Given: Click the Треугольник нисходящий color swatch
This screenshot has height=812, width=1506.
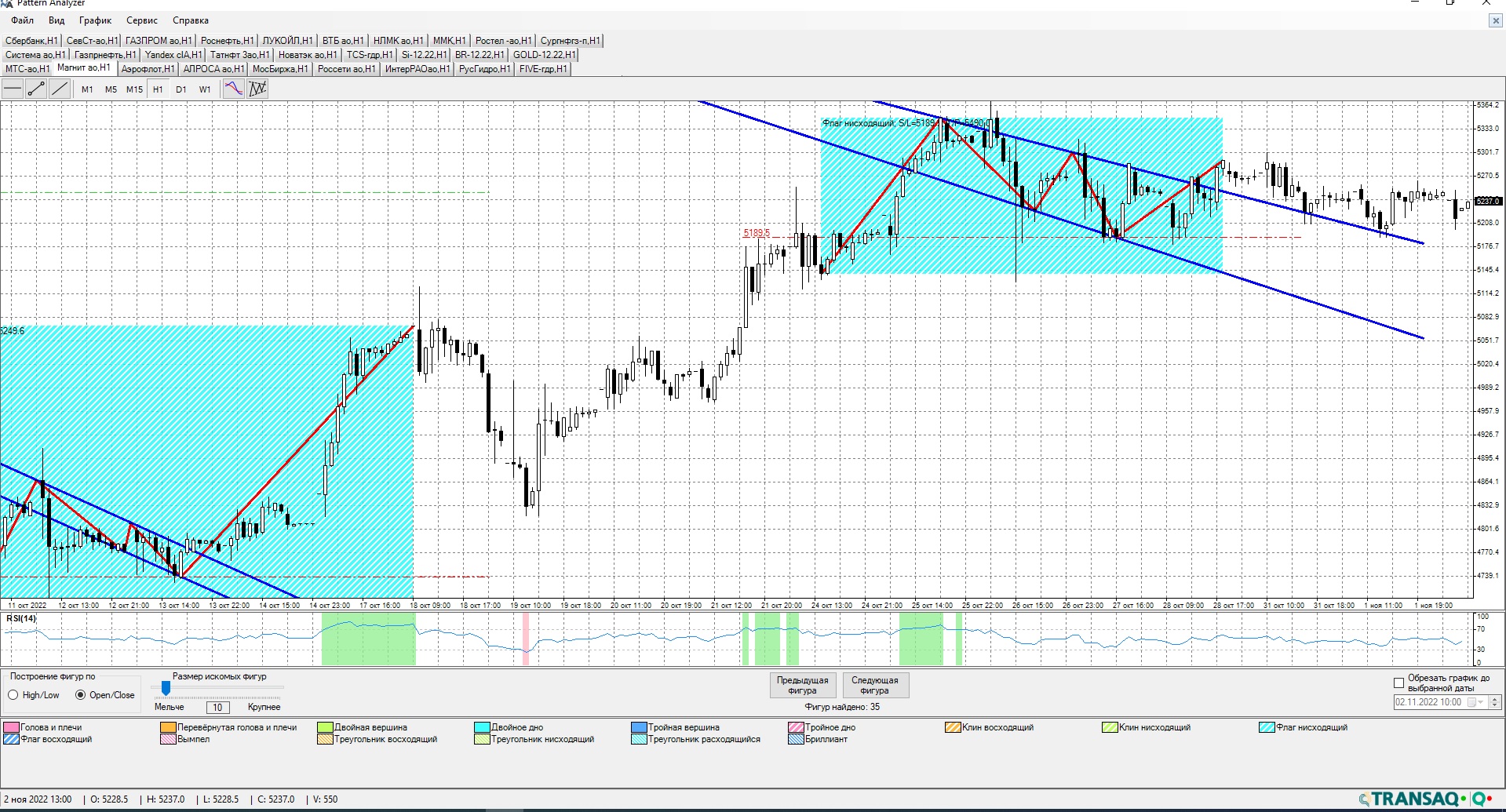Looking at the screenshot, I should point(482,739).
